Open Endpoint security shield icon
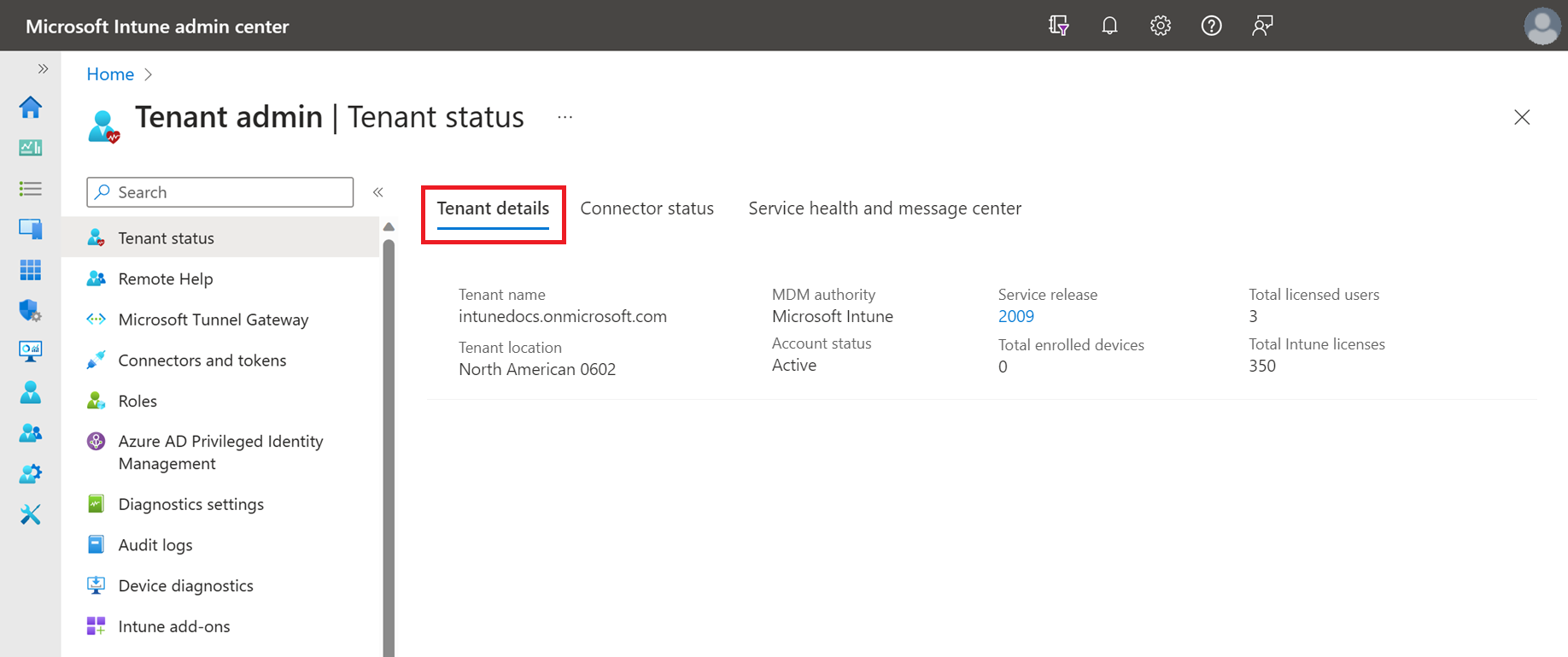The width and height of the screenshot is (1568, 657). click(x=31, y=310)
